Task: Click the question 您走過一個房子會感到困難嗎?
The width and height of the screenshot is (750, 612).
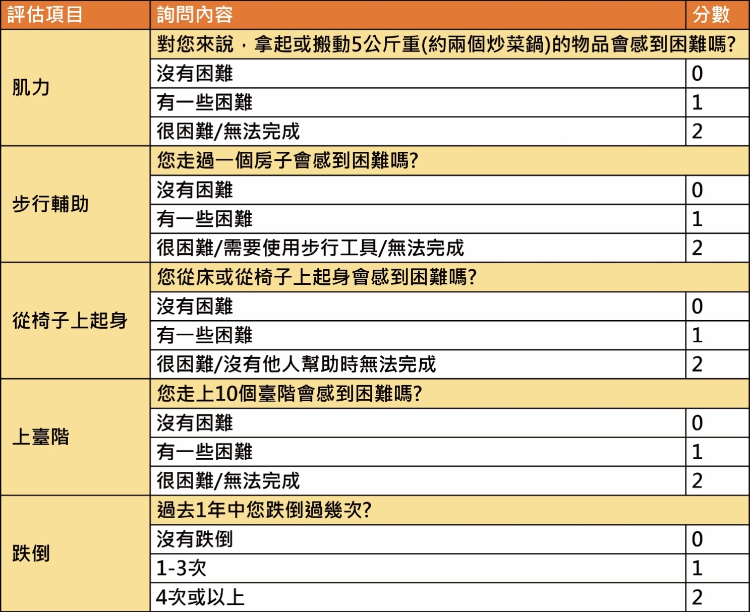Action: pos(450,161)
